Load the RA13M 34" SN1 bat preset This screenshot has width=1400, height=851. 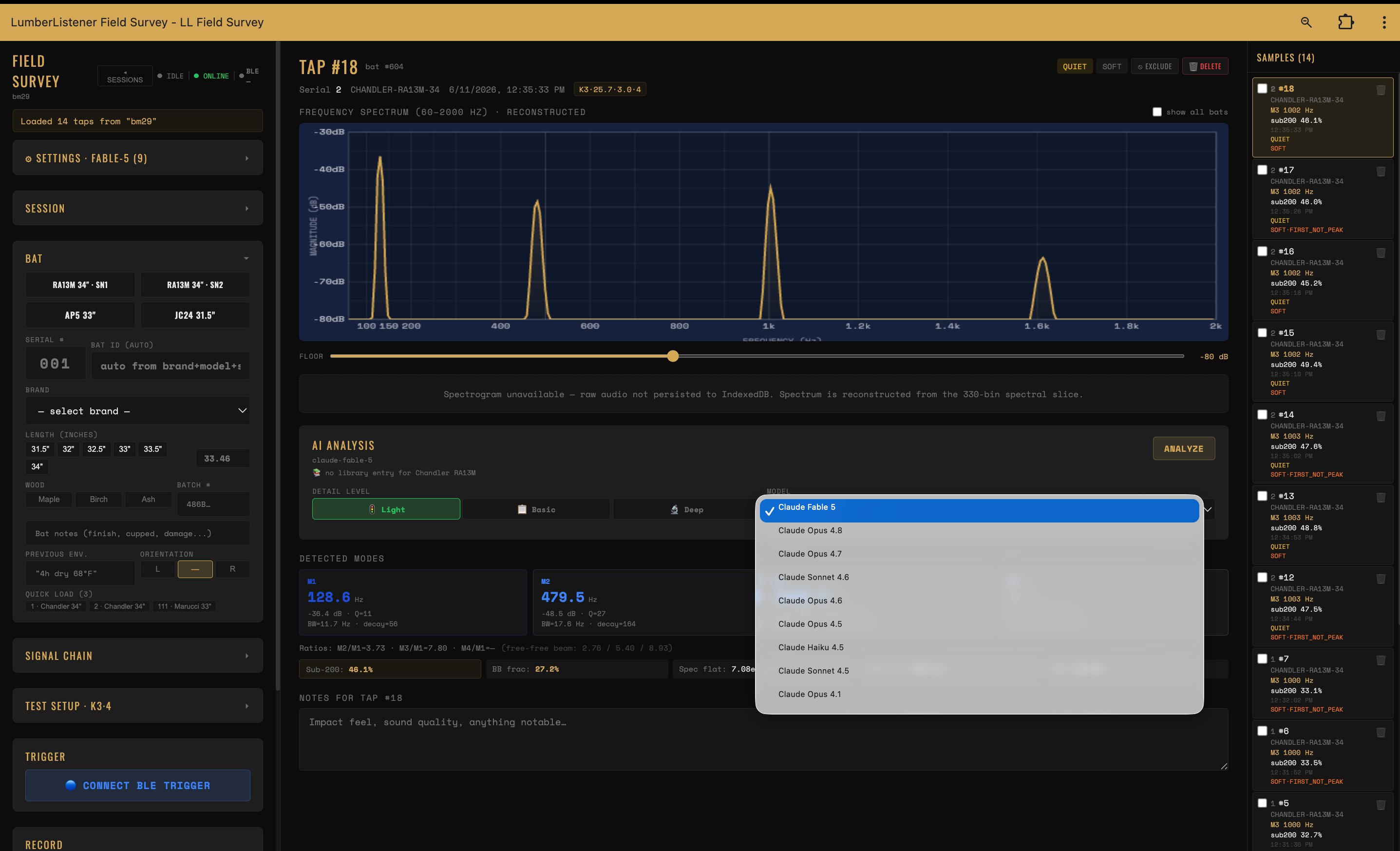click(x=80, y=285)
